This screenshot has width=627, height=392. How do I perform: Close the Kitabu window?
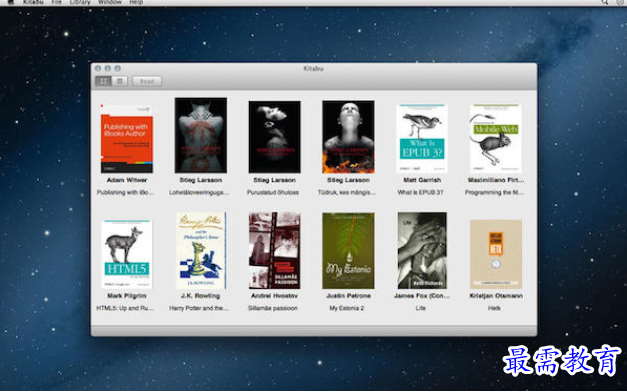pyautogui.click(x=98, y=68)
